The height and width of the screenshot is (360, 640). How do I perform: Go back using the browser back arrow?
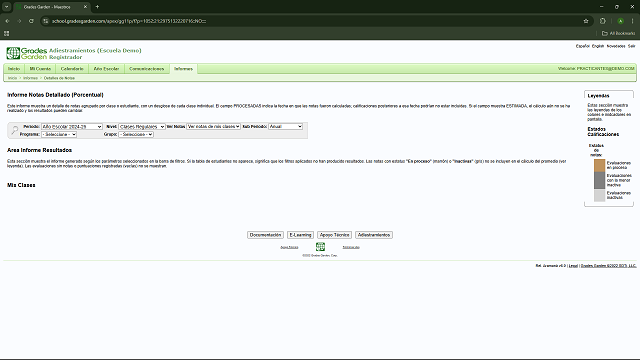[7, 21]
